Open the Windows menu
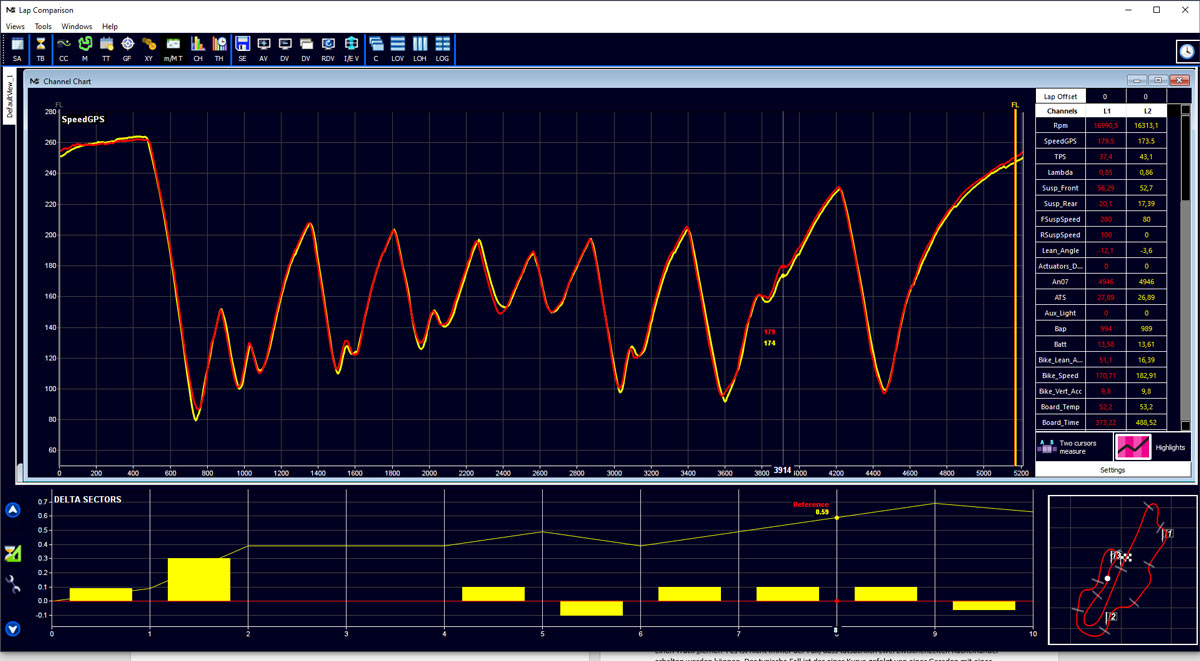 76,26
